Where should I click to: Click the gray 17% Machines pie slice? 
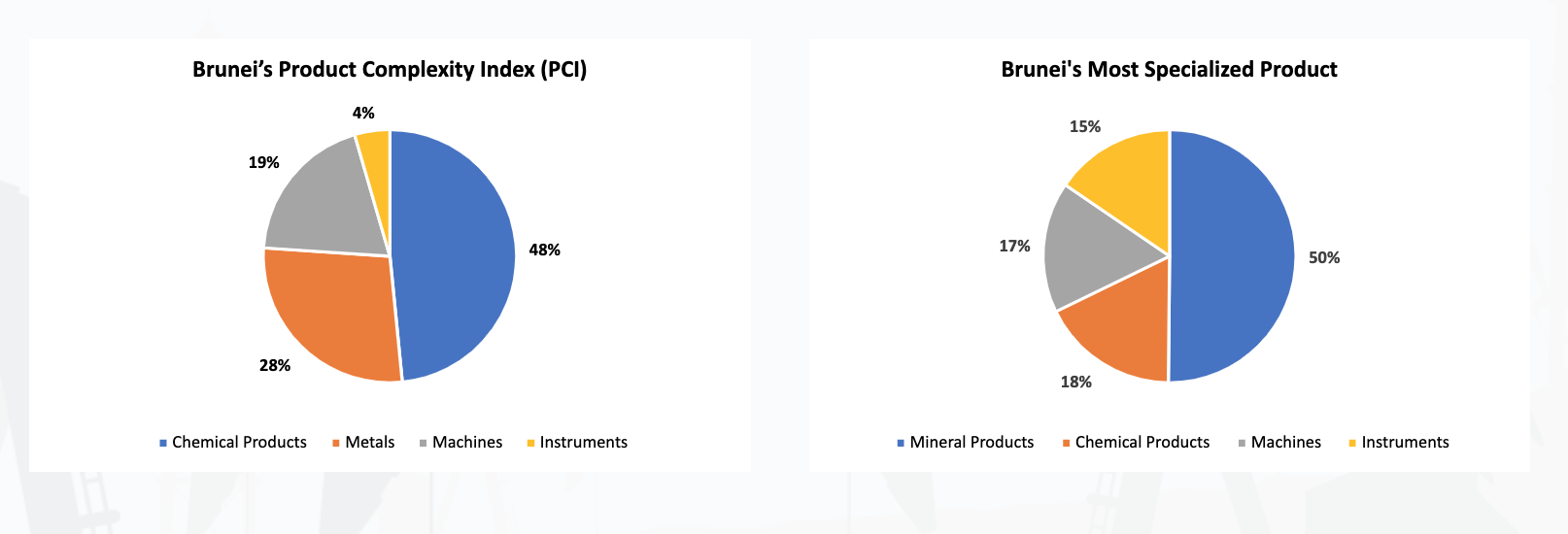1093,248
